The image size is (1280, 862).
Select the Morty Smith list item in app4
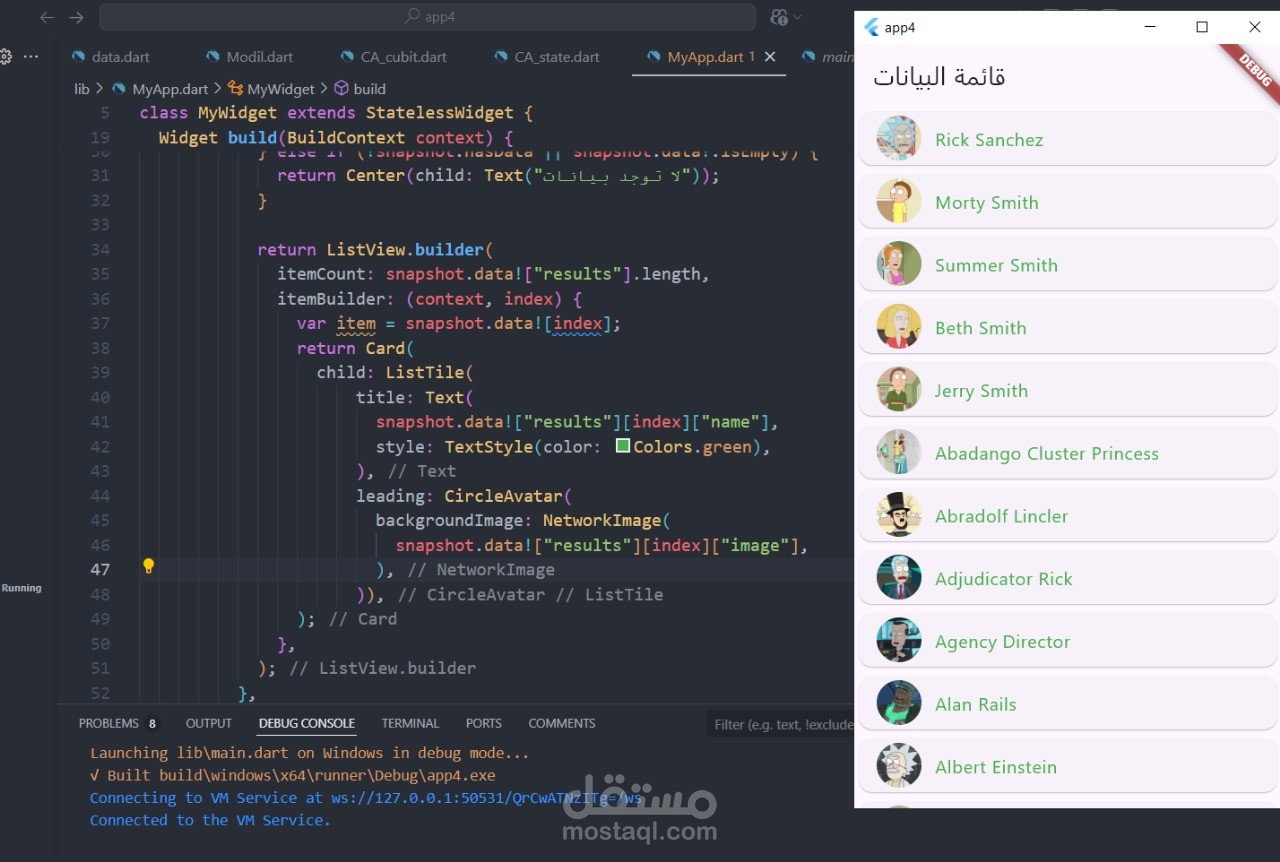pyautogui.click(x=1068, y=202)
